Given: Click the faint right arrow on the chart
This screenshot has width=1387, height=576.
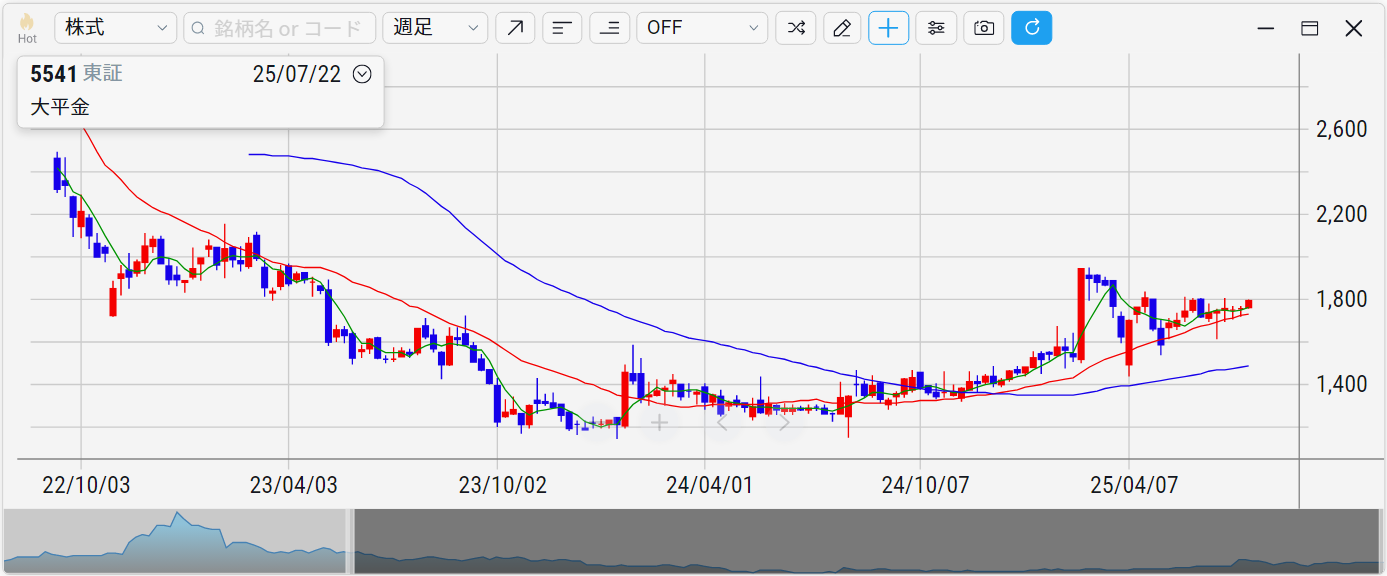Looking at the screenshot, I should (x=785, y=423).
